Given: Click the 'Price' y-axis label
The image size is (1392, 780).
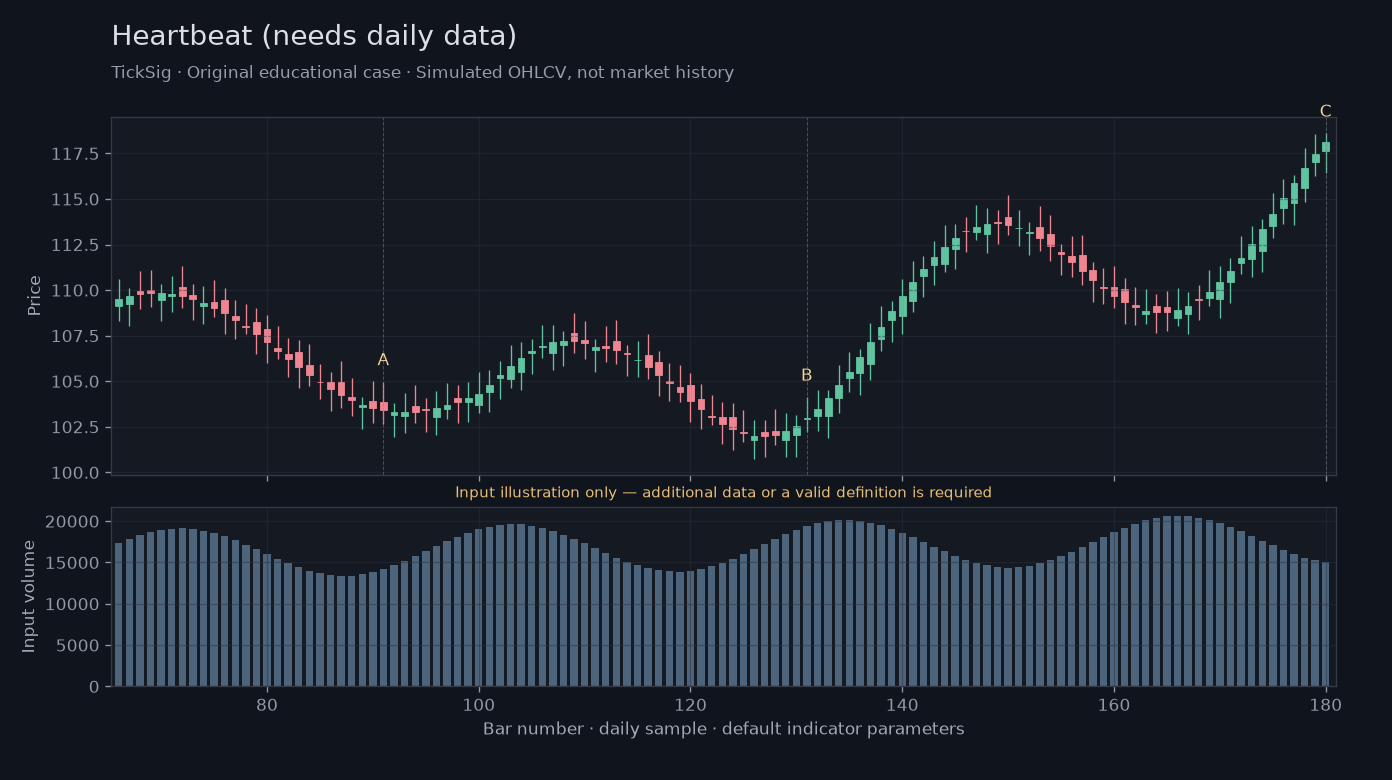Looking at the screenshot, I should [35, 295].
